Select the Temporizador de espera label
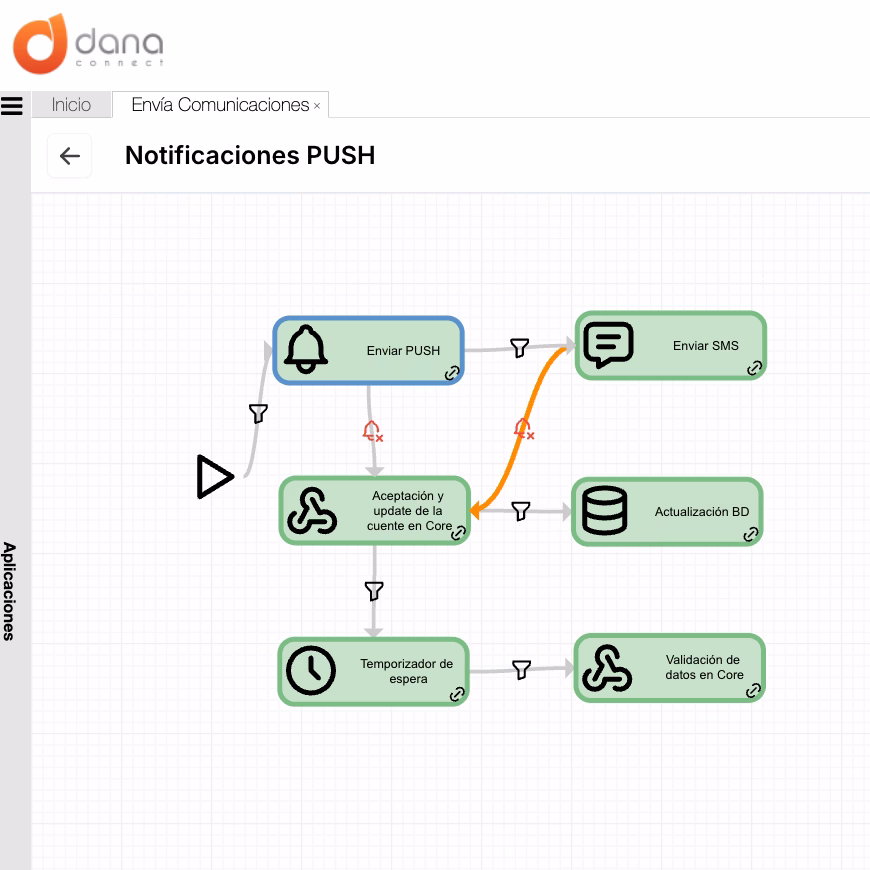870x870 pixels. coord(407,671)
